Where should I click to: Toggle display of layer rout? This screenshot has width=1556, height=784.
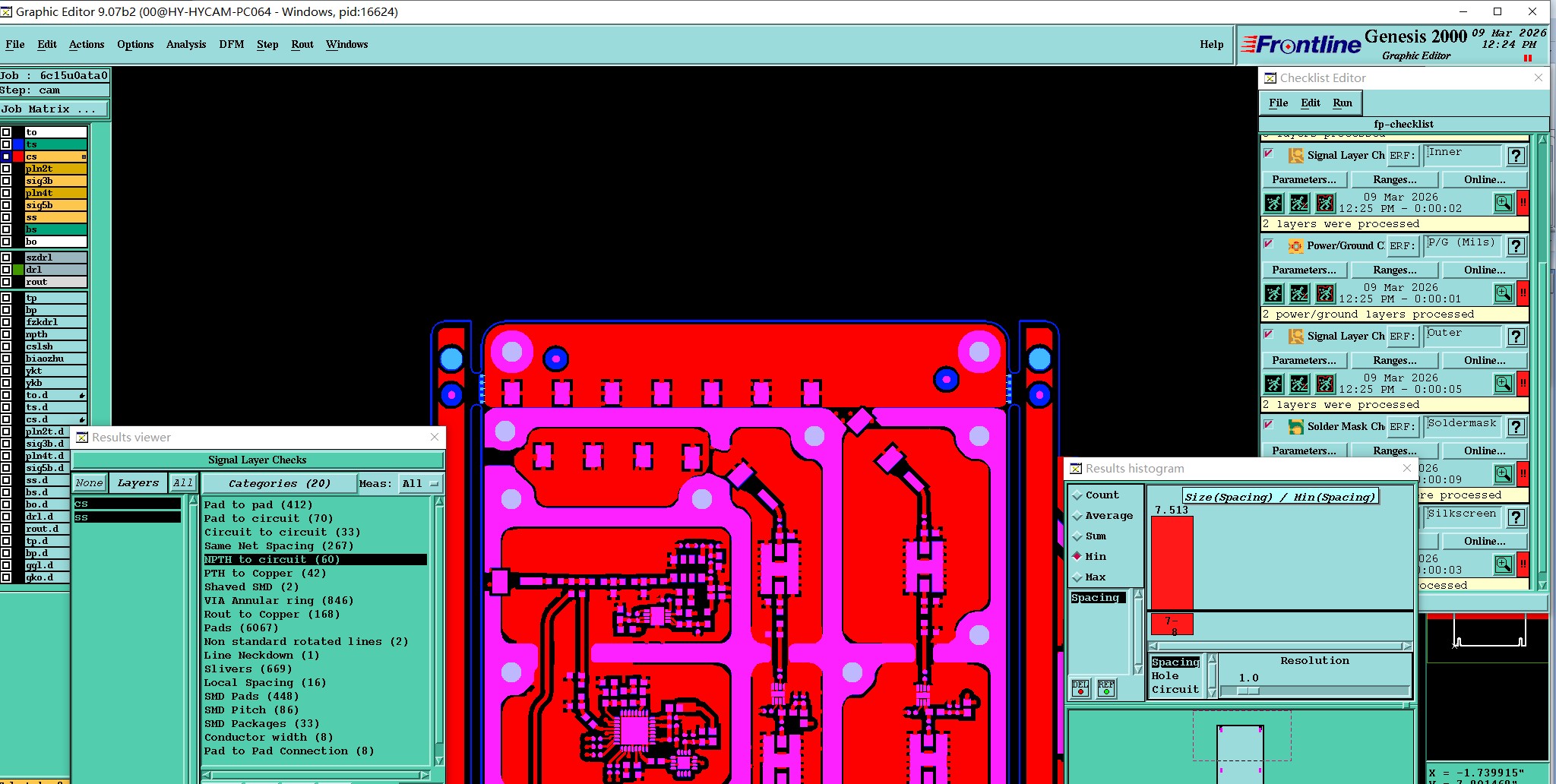pyautogui.click(x=6, y=282)
